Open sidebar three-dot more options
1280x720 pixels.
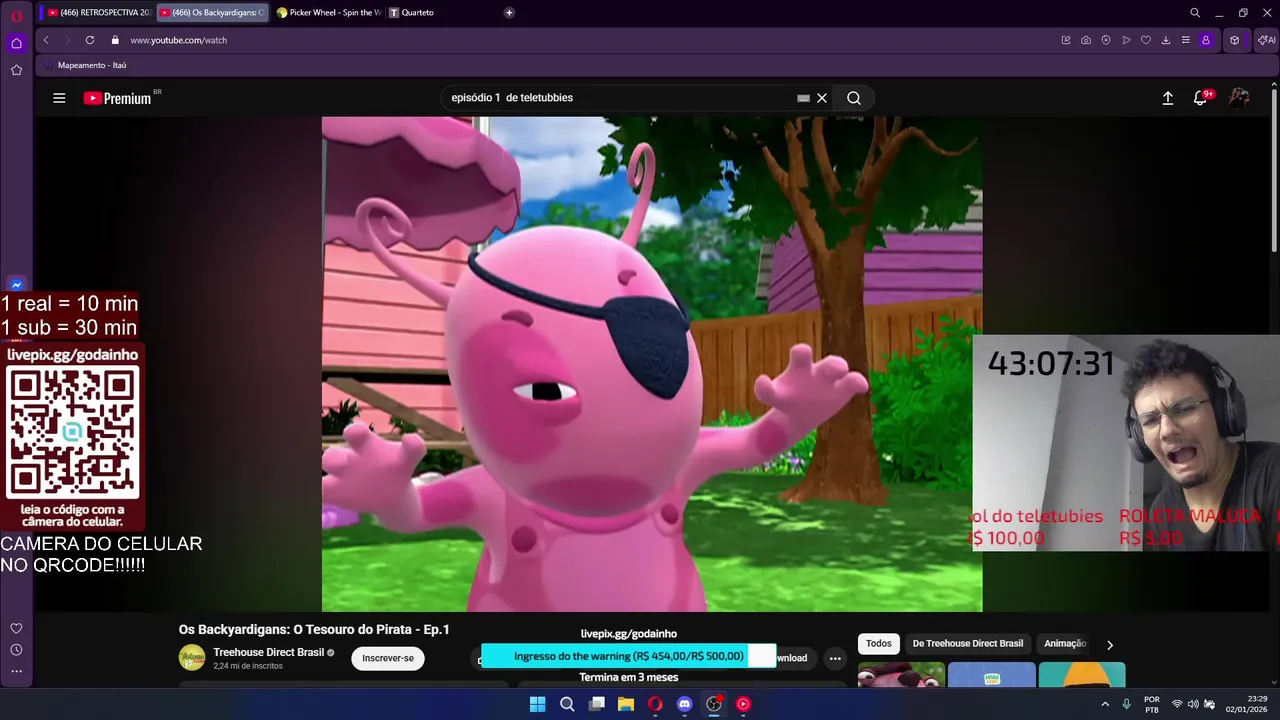pos(16,671)
